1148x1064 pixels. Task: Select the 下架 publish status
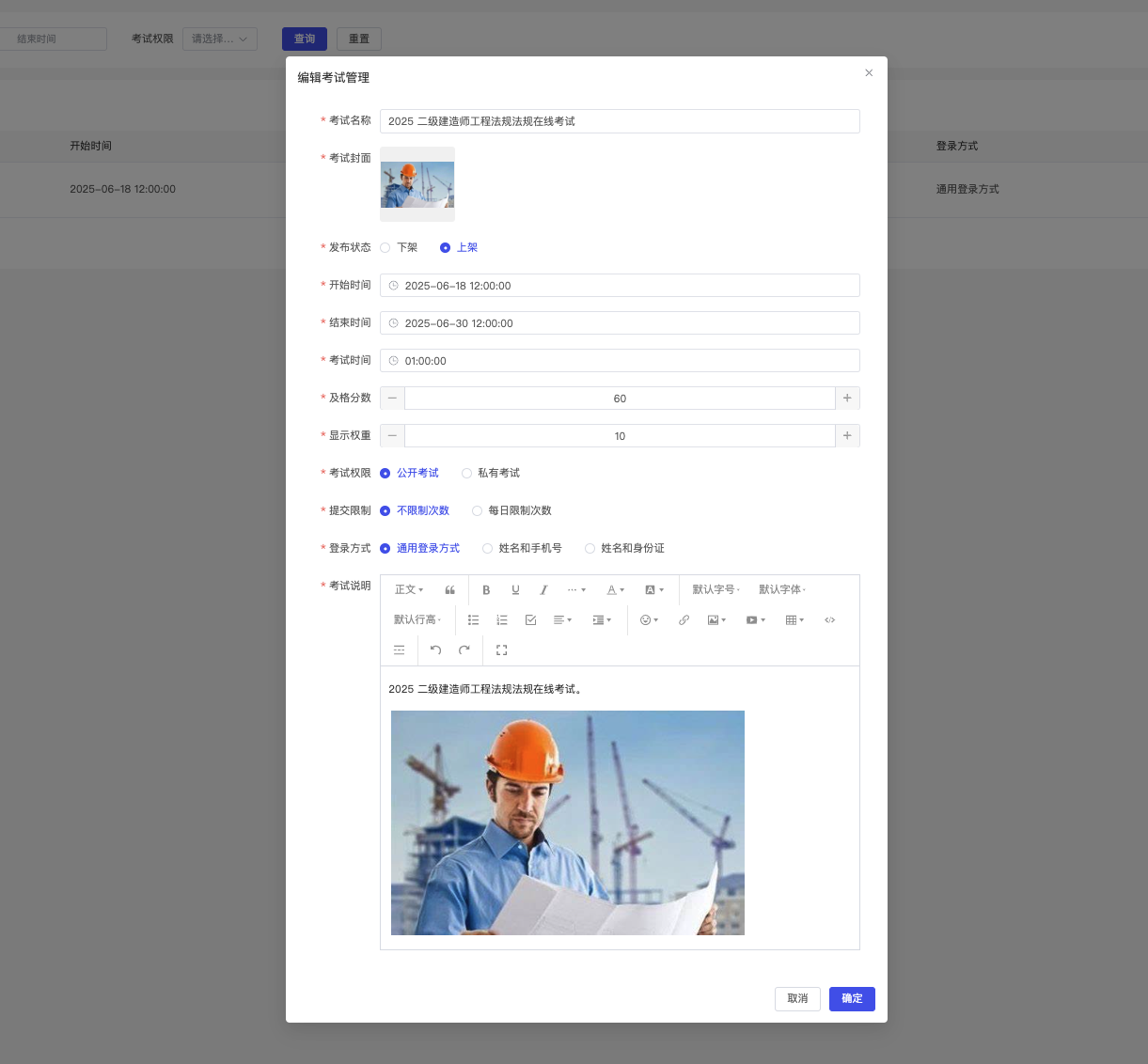click(385, 248)
